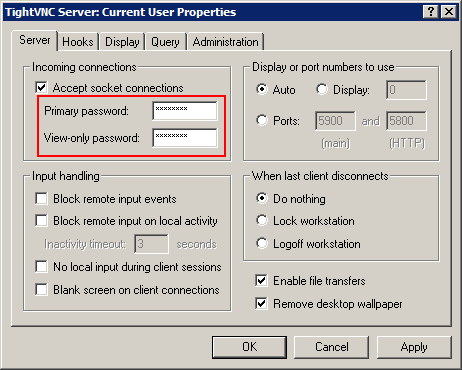Go to the Query tab
462x370 pixels.
click(x=165, y=42)
